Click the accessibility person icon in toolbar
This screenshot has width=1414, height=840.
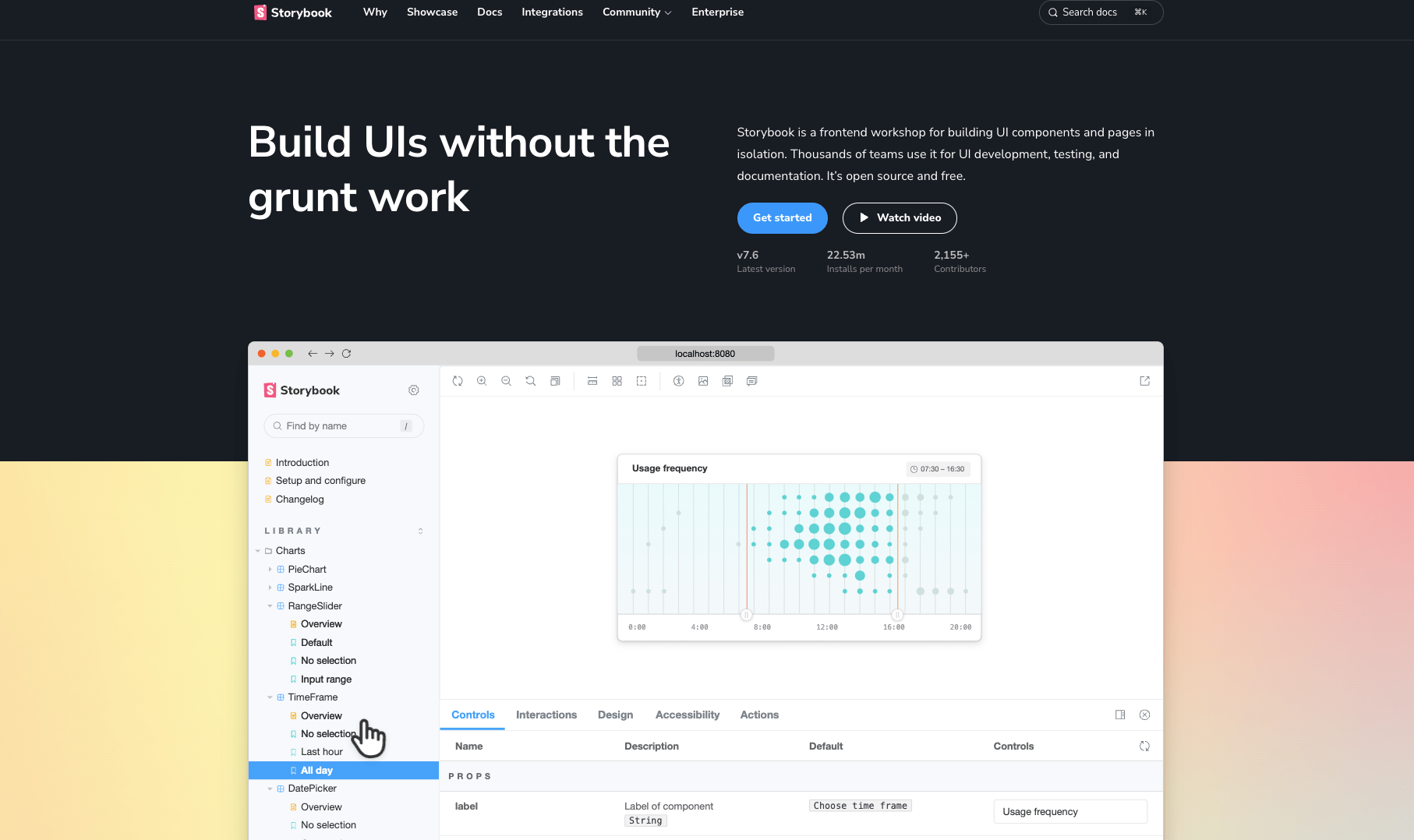click(678, 381)
